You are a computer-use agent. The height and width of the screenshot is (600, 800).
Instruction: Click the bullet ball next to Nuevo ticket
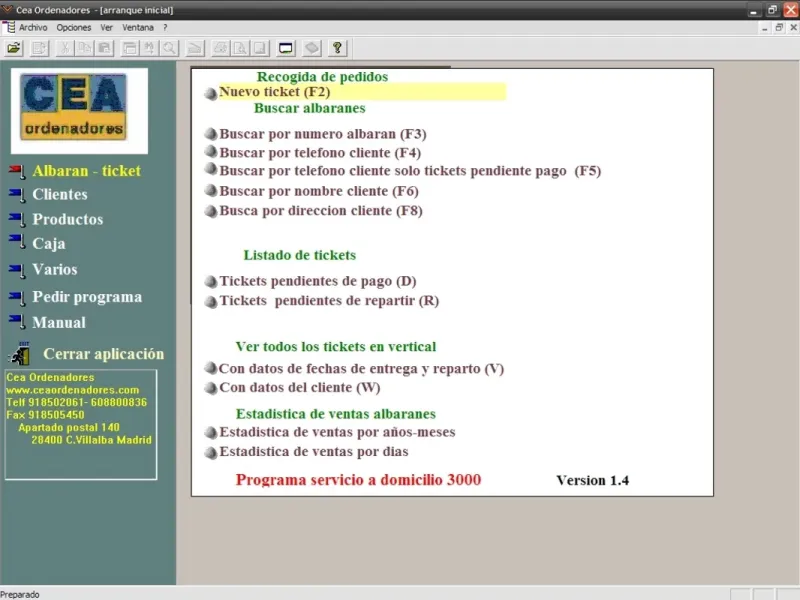tap(211, 94)
